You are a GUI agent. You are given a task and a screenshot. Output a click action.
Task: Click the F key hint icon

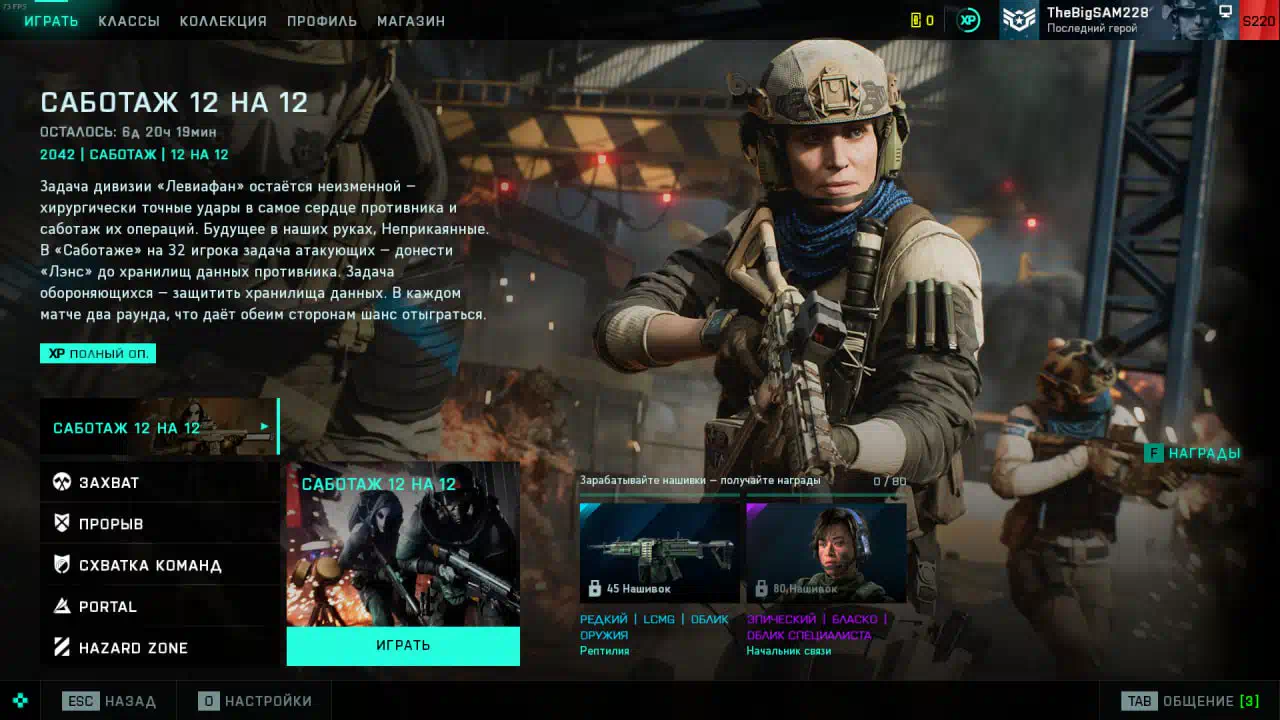[x=1154, y=454]
